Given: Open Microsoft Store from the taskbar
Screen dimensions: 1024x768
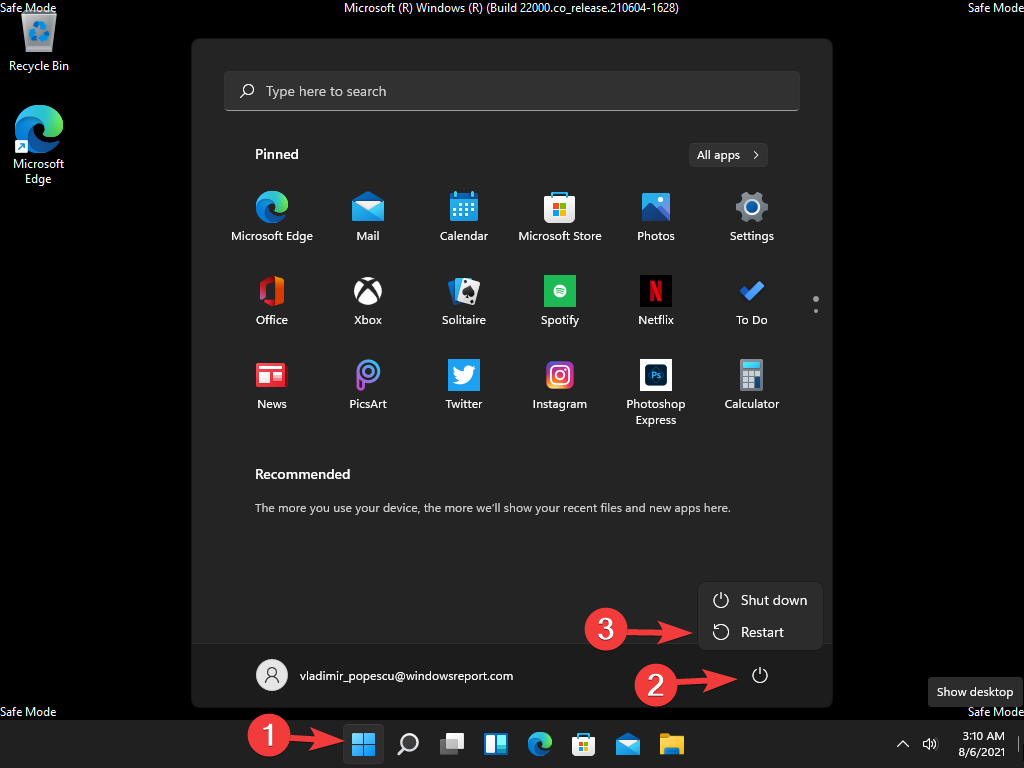Looking at the screenshot, I should [584, 743].
